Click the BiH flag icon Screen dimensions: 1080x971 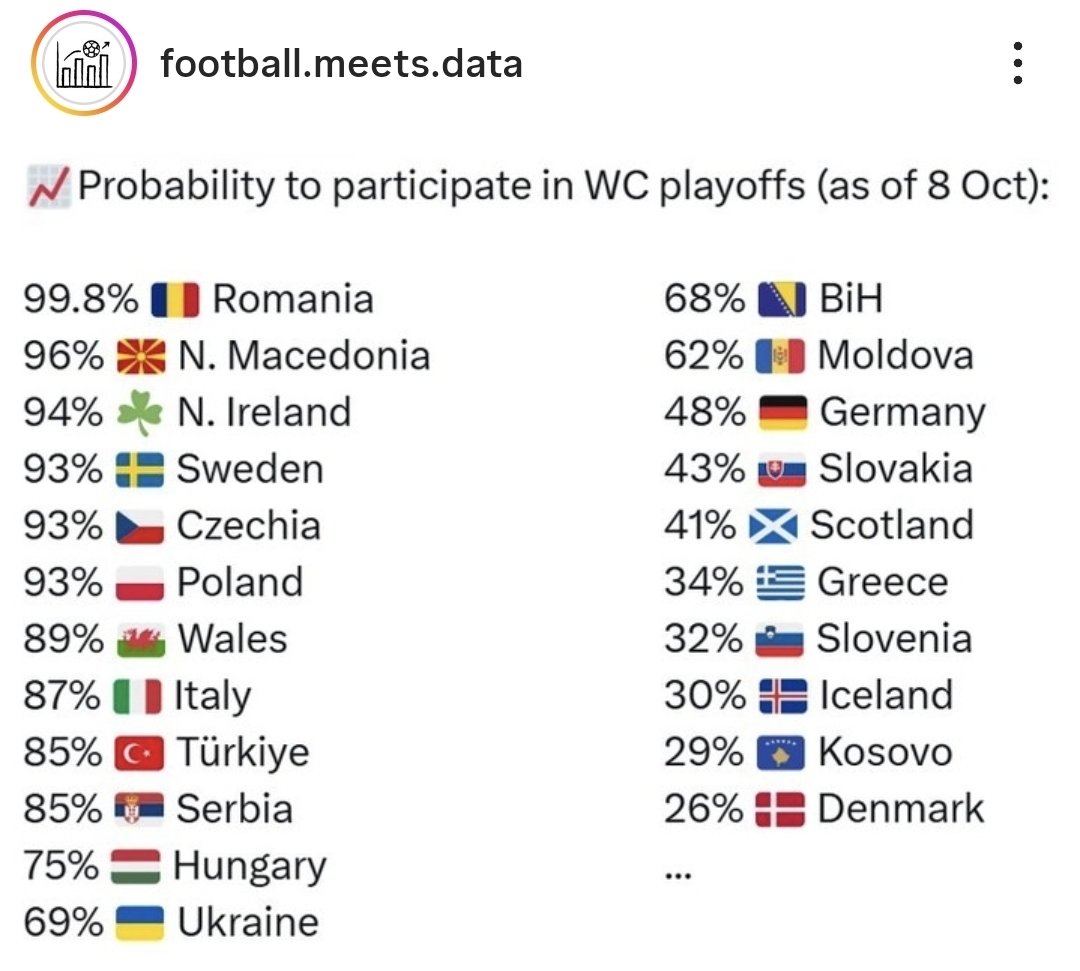click(x=782, y=299)
